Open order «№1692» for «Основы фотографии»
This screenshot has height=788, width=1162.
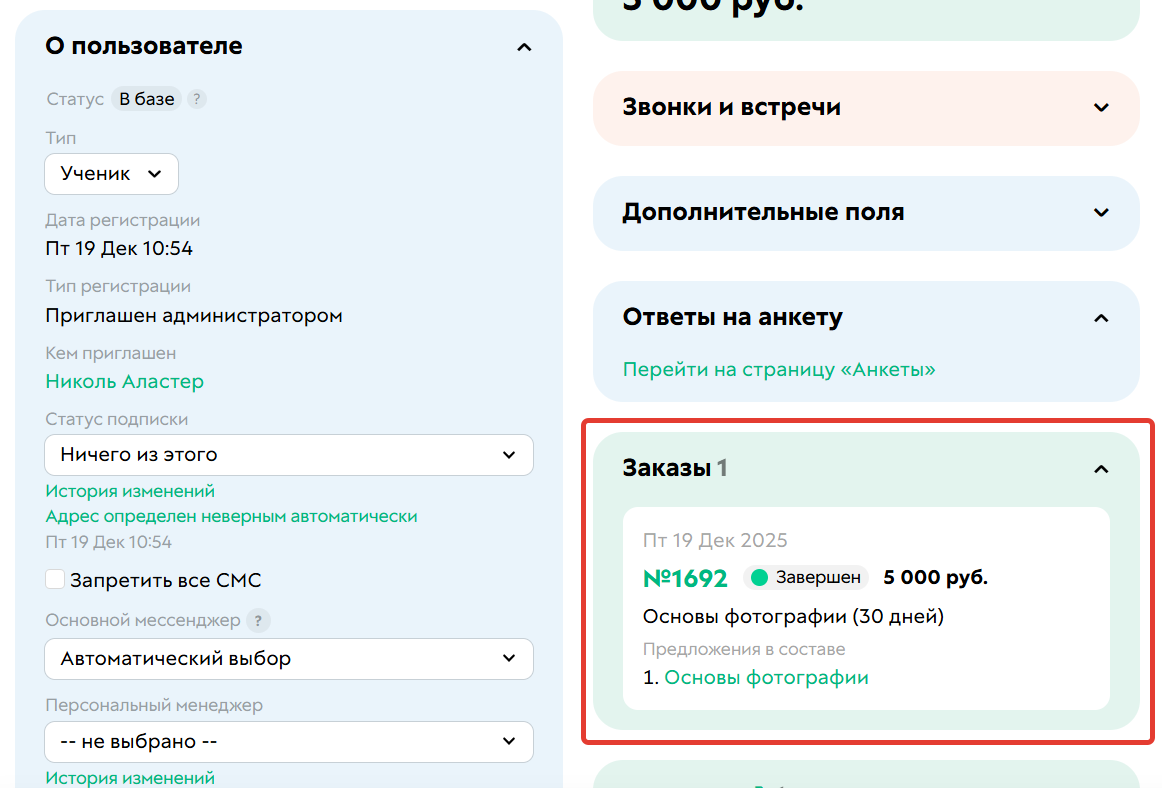click(686, 577)
